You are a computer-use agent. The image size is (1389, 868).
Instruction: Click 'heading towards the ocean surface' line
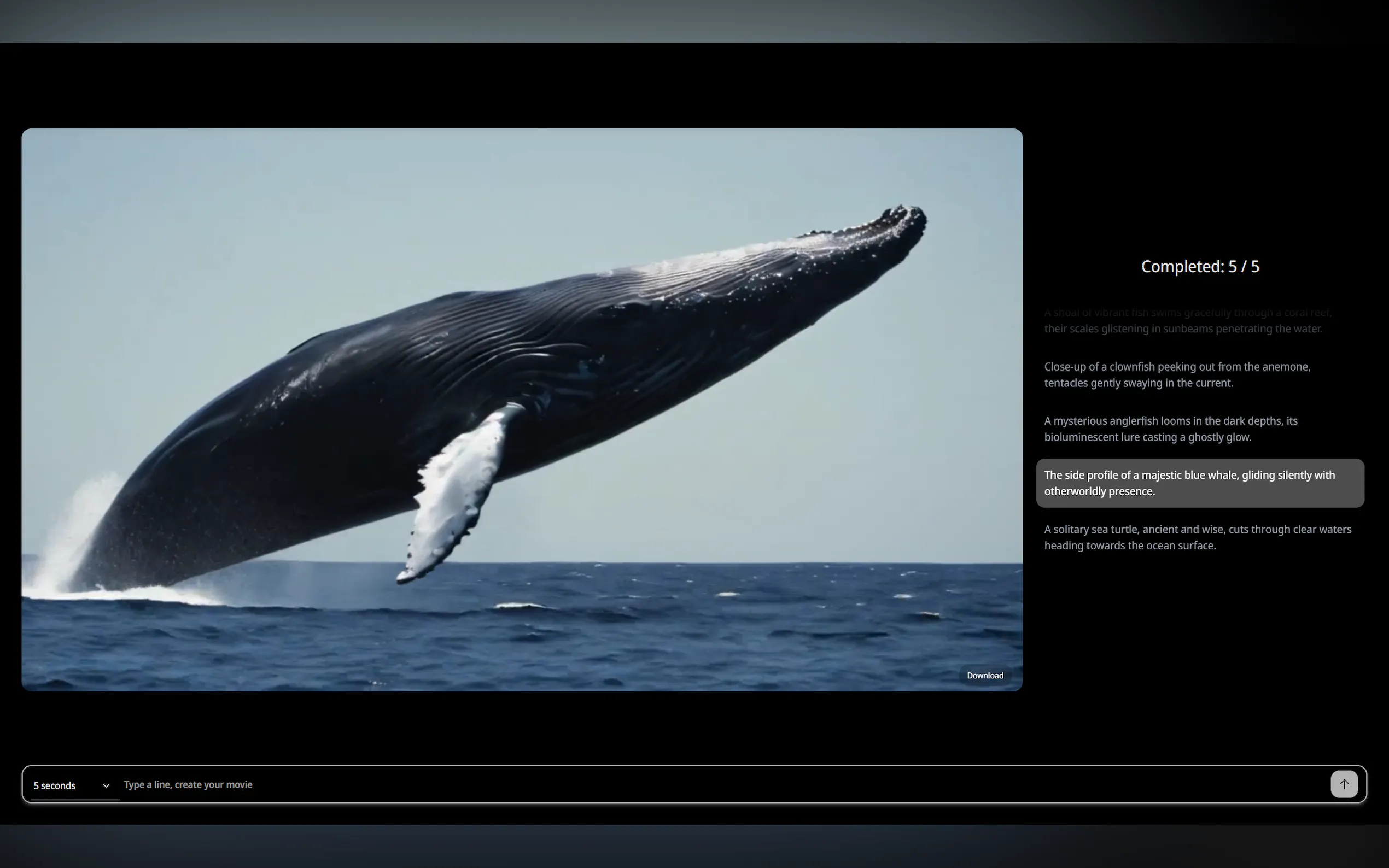pyautogui.click(x=1129, y=546)
